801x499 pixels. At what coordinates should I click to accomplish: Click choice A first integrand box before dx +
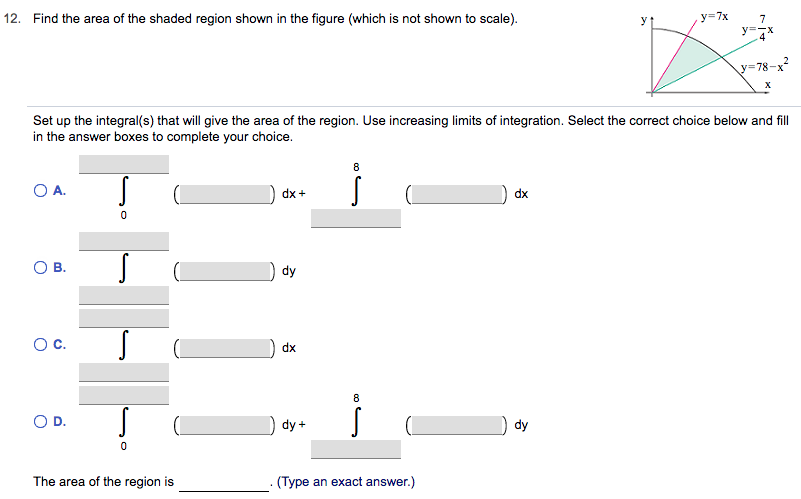[227, 193]
